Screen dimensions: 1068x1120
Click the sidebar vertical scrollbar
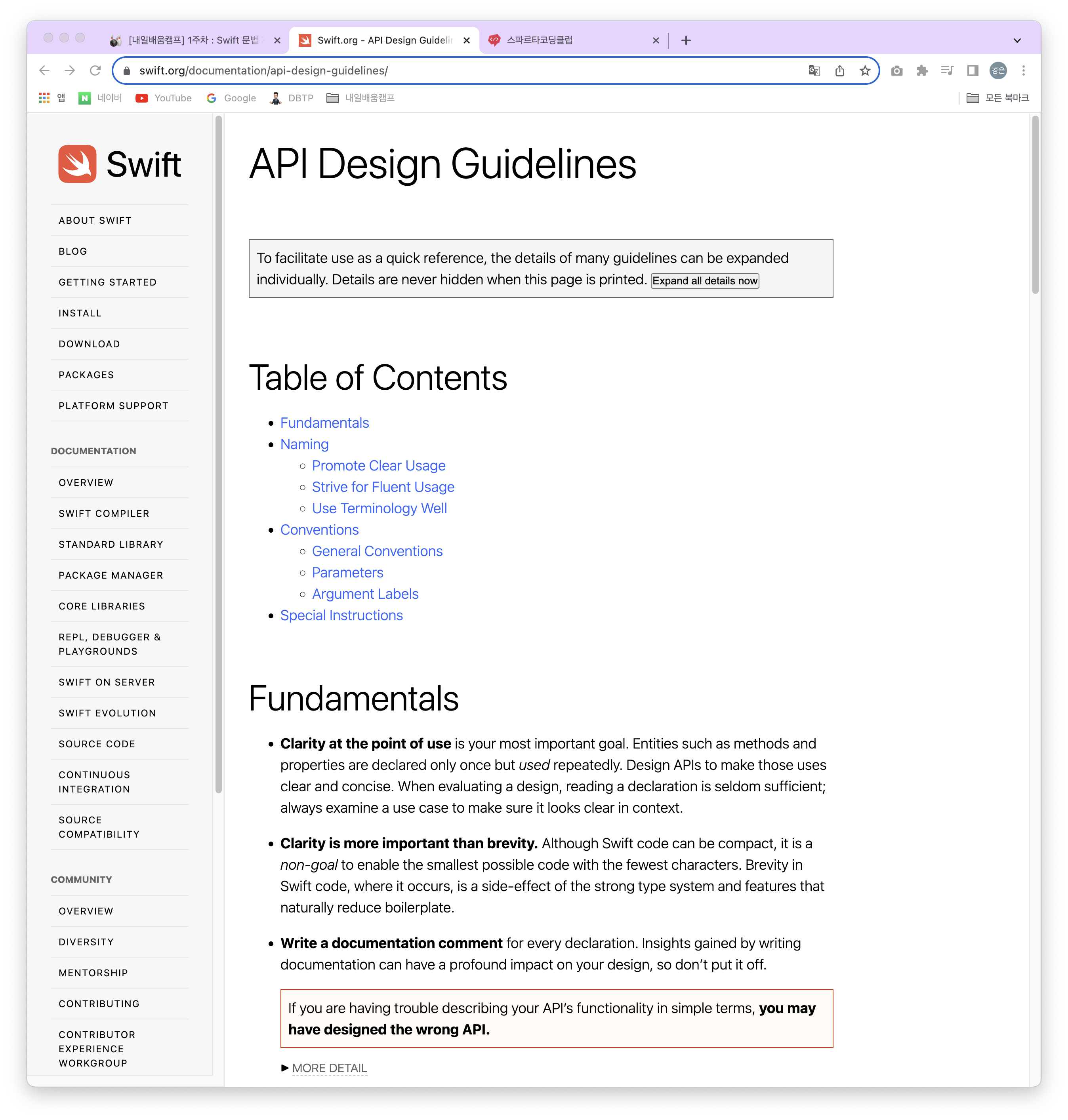point(218,453)
